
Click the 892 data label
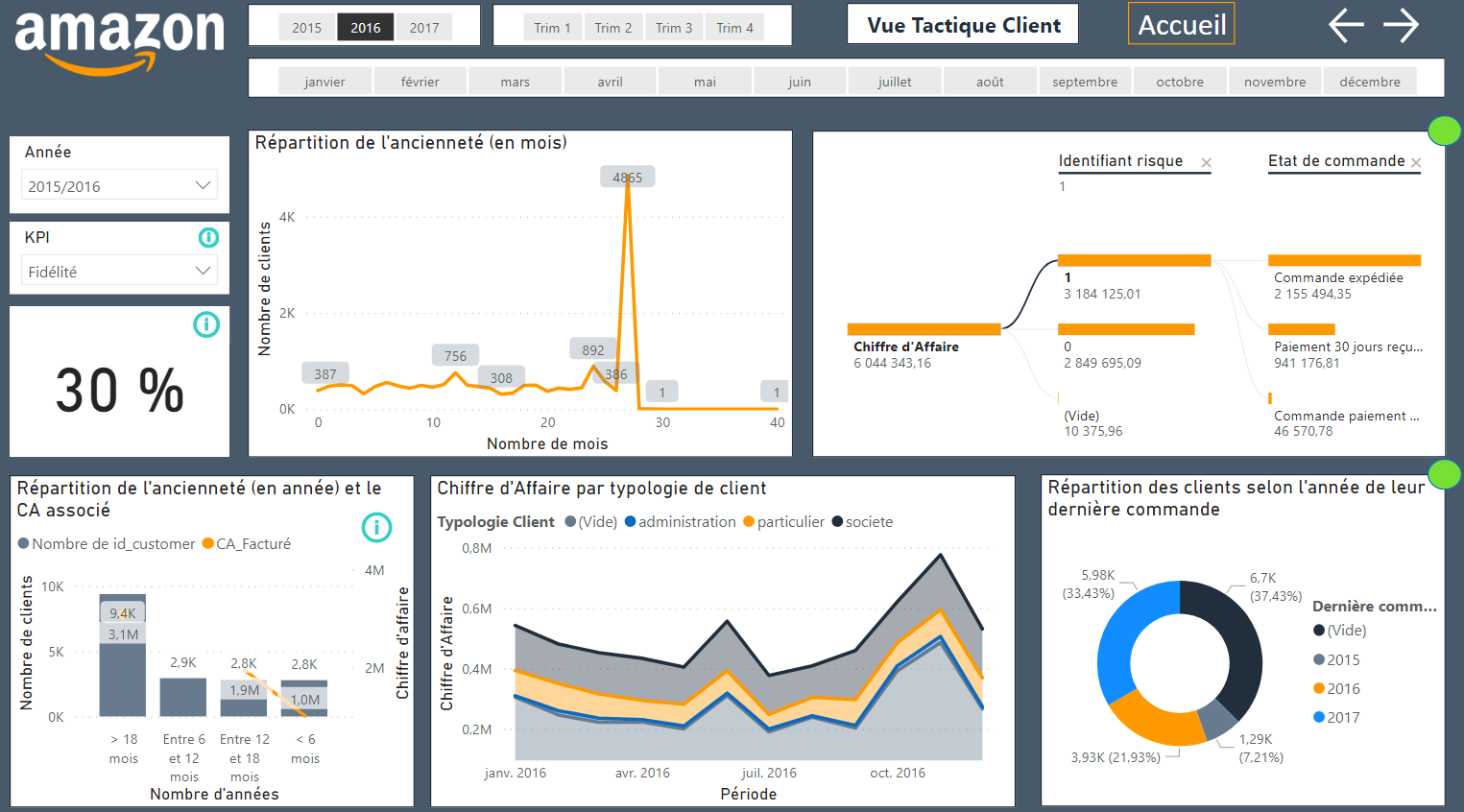tap(593, 349)
